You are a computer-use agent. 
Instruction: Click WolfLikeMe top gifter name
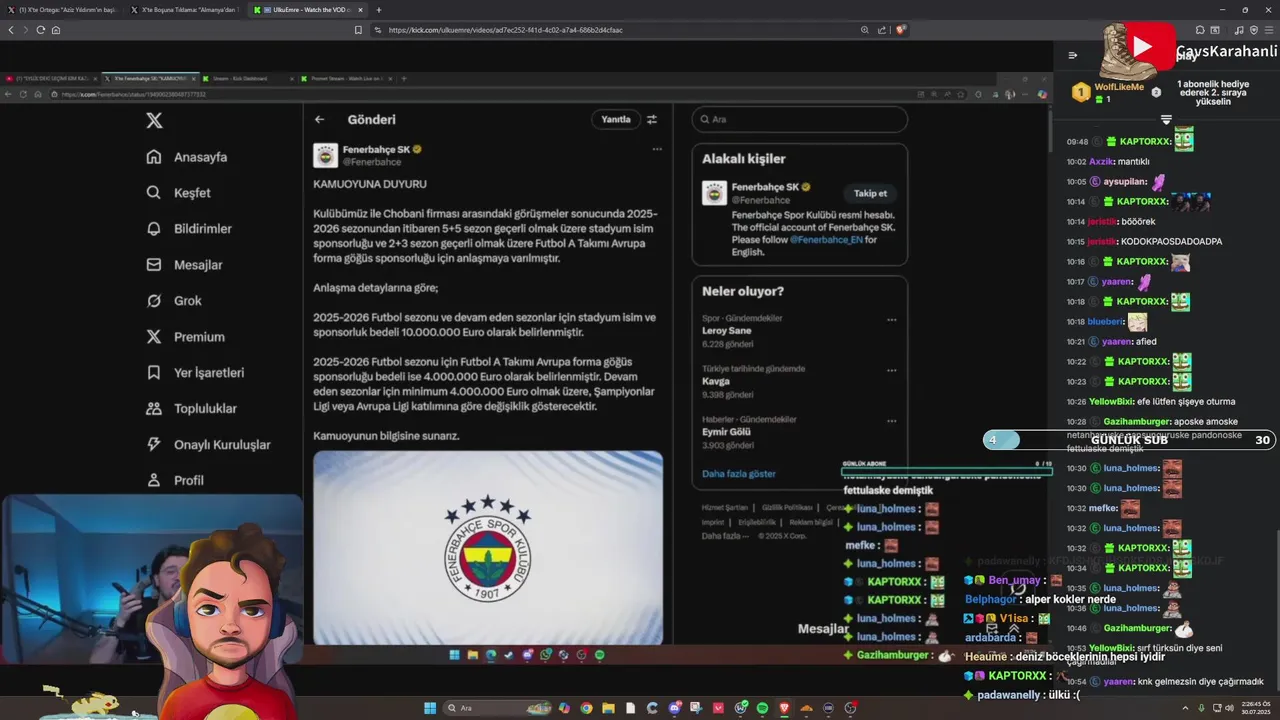tap(1119, 87)
